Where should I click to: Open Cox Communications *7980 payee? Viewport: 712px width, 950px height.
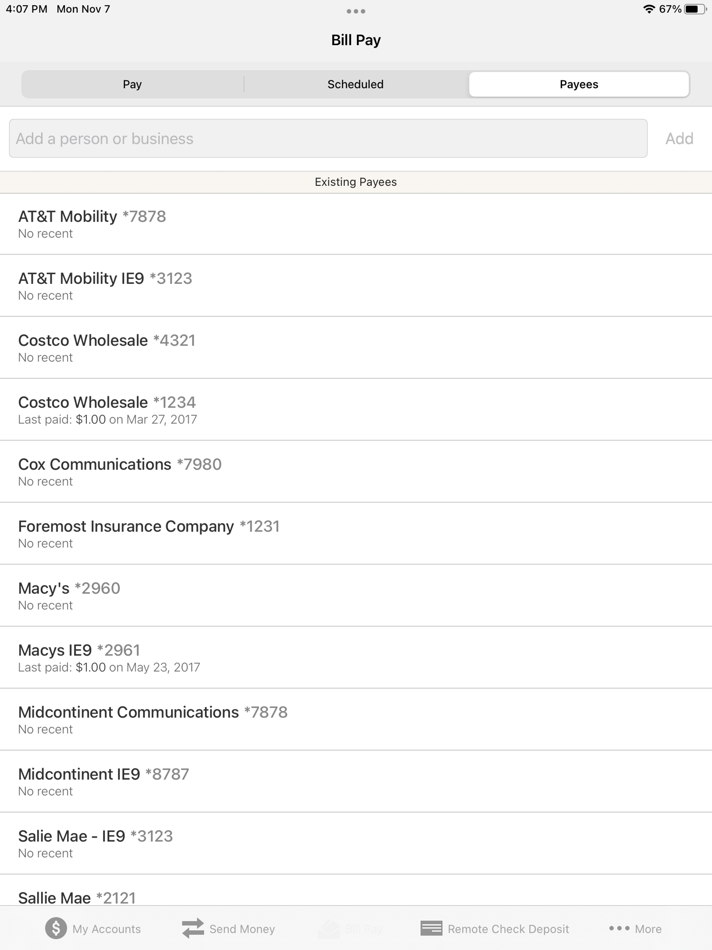click(x=356, y=472)
